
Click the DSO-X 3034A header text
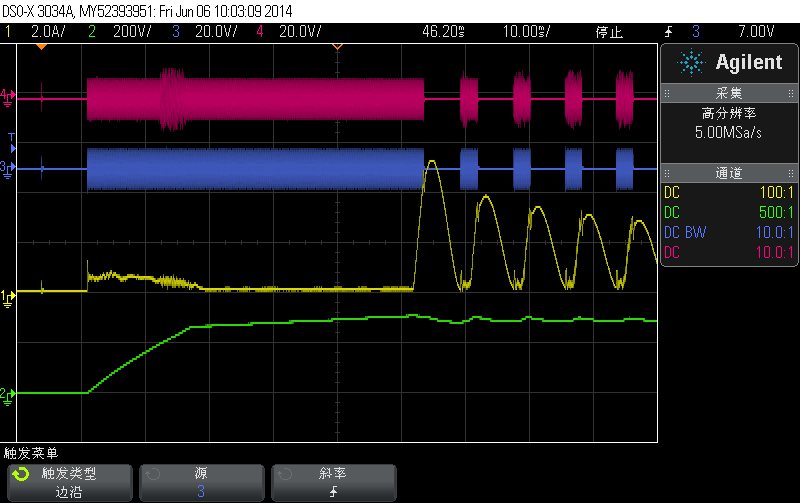coord(147,11)
